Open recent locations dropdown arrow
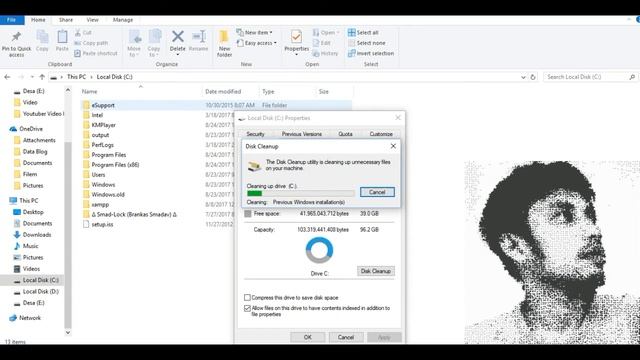This screenshot has width=640, height=360. pos(32,77)
